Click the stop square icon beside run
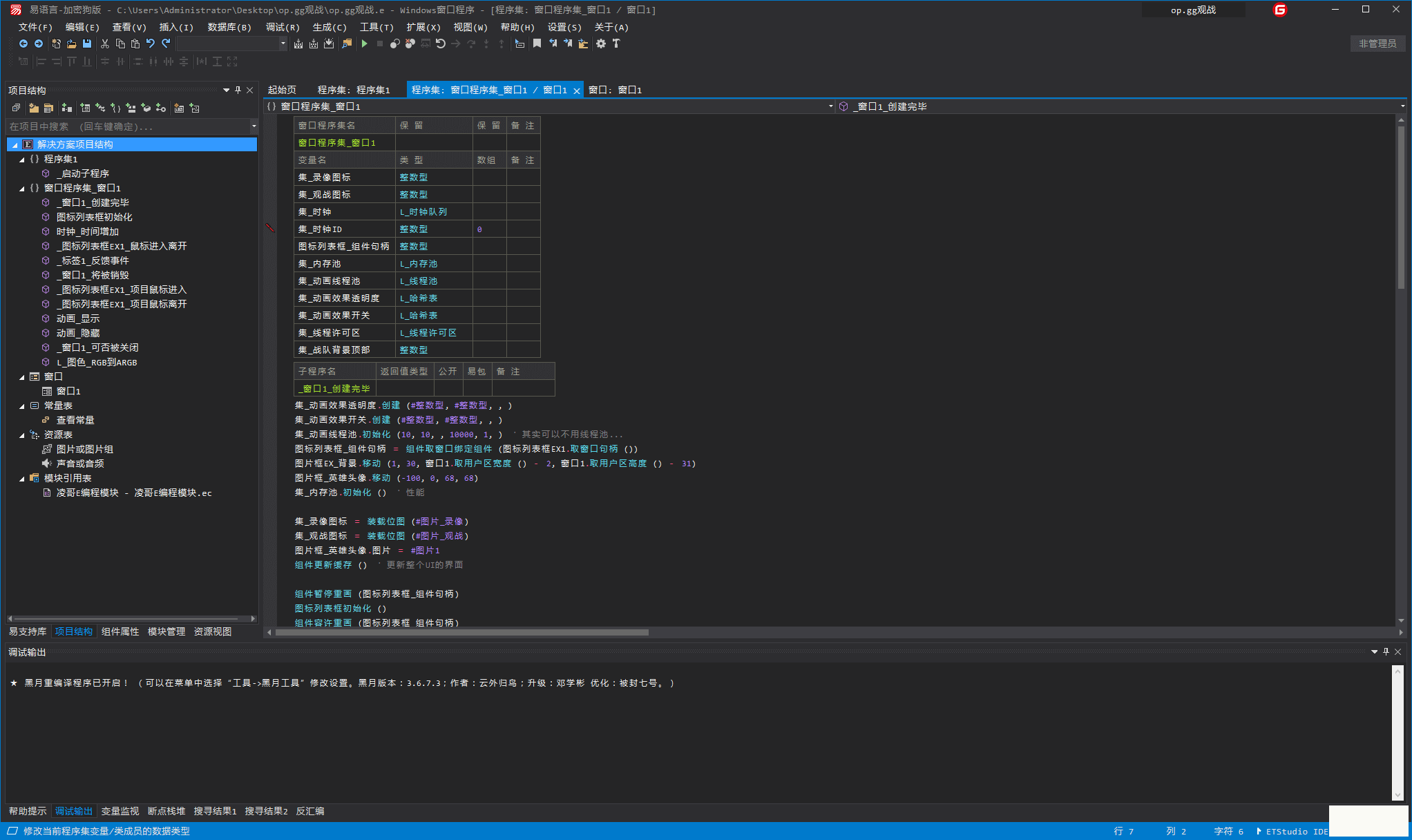Viewport: 1412px width, 840px height. tap(380, 44)
